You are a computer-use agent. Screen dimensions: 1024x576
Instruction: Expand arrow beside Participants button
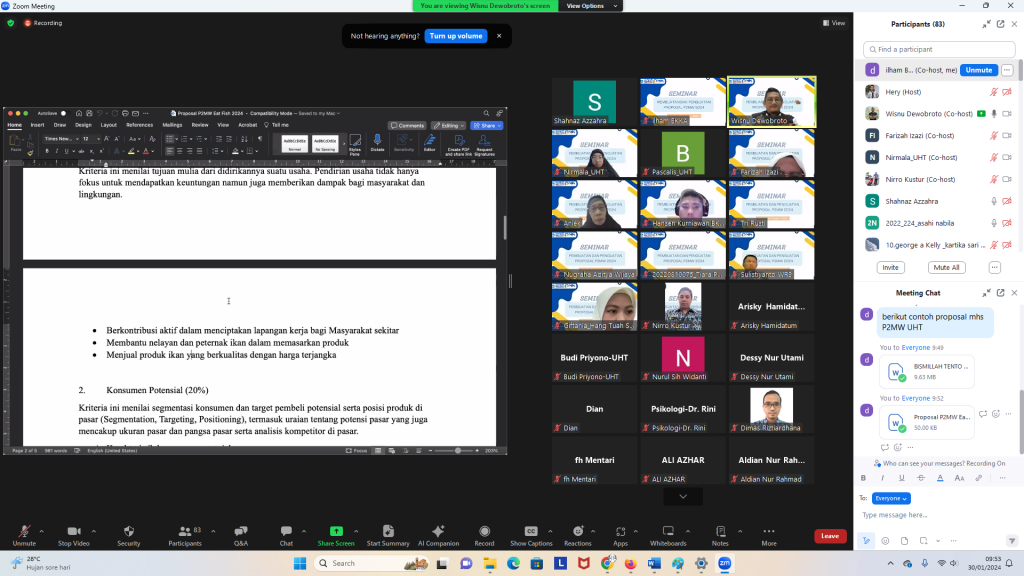[x=207, y=528]
